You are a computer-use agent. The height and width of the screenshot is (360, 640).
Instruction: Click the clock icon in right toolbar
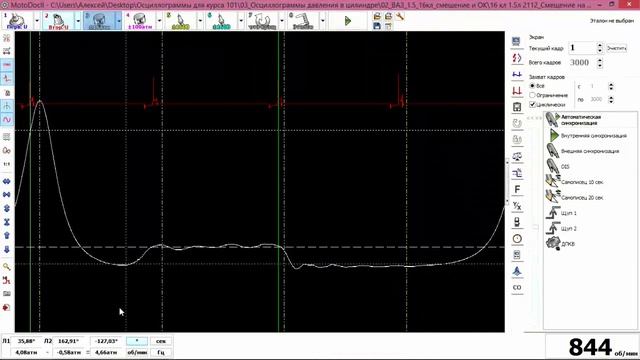tap(517, 239)
